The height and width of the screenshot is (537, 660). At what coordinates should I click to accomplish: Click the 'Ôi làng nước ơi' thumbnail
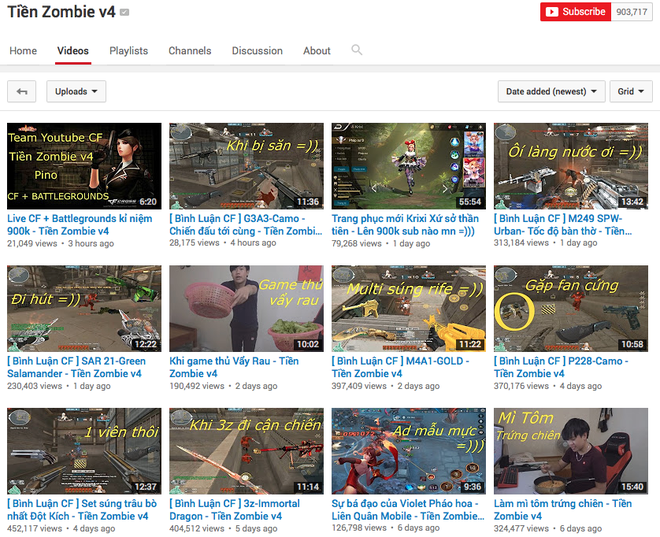571,166
